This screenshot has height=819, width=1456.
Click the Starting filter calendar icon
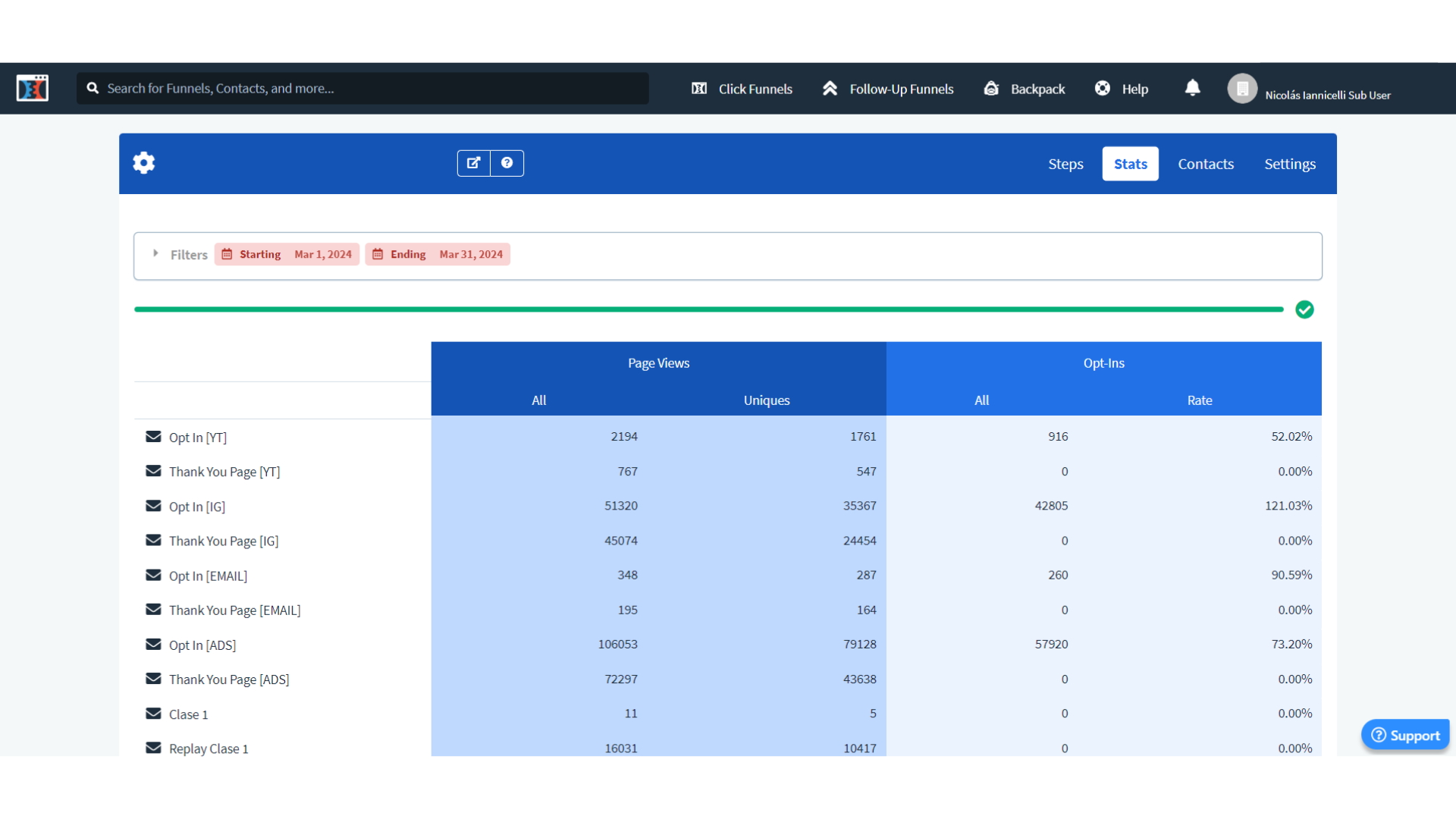point(227,254)
